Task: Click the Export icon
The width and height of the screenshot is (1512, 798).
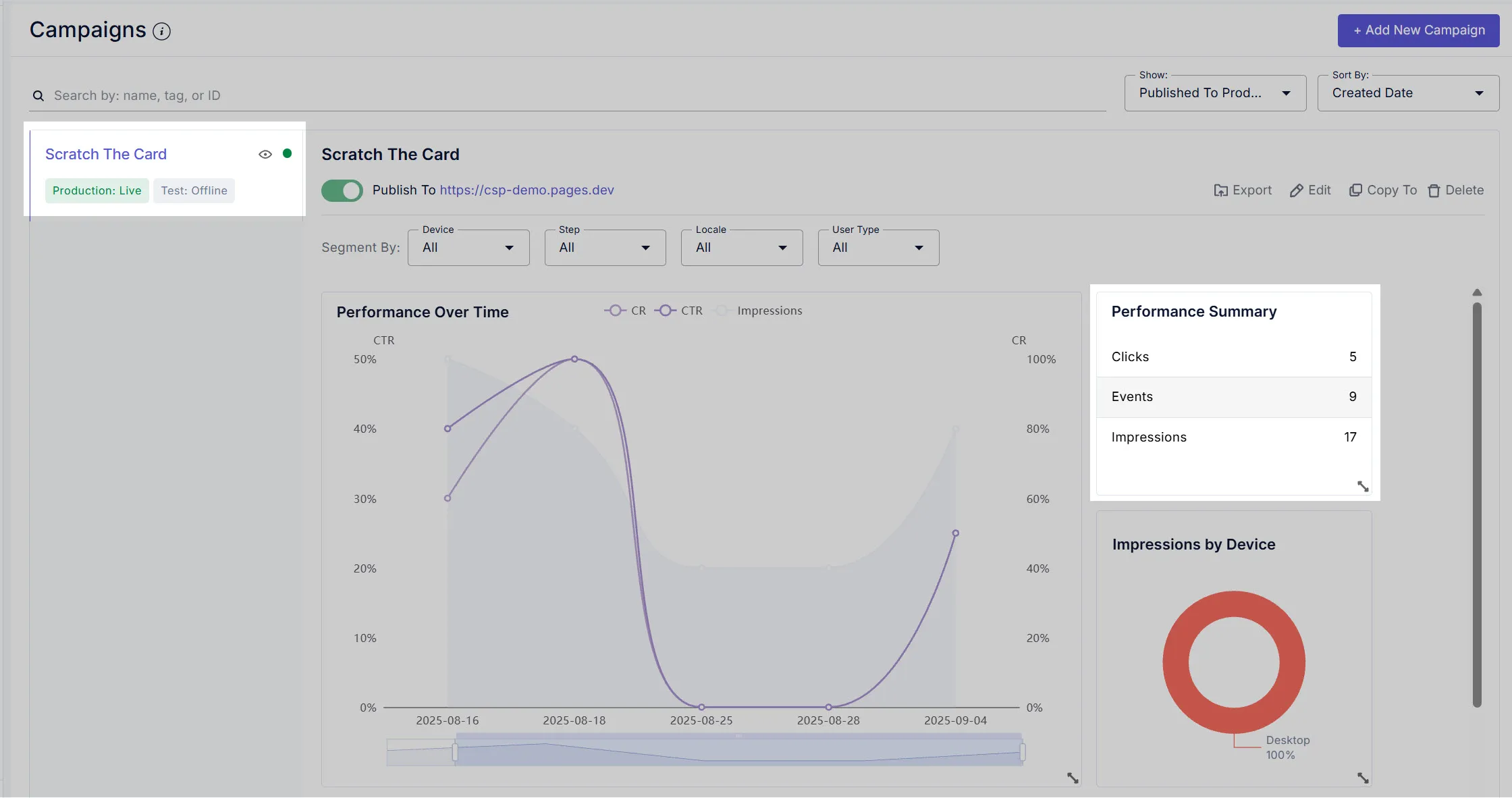Action: (x=1220, y=190)
